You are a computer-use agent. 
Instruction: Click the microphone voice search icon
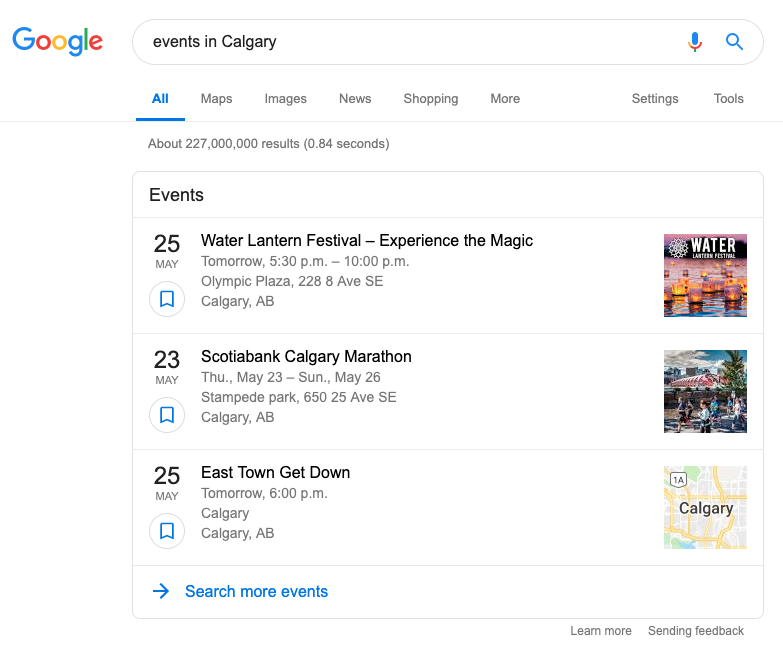(x=695, y=42)
